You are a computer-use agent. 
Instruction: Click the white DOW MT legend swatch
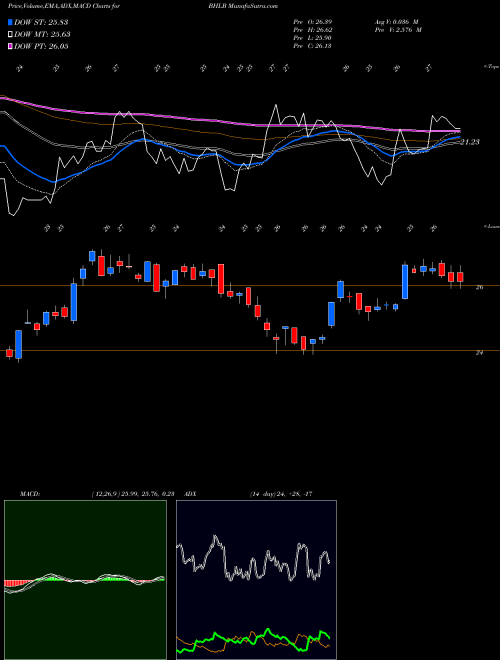(11, 35)
